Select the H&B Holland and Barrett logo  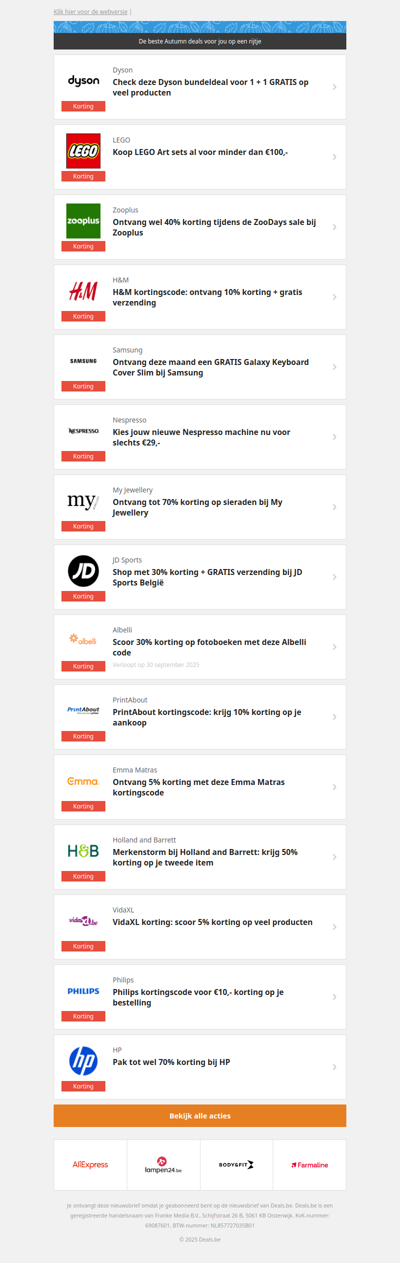point(83,851)
